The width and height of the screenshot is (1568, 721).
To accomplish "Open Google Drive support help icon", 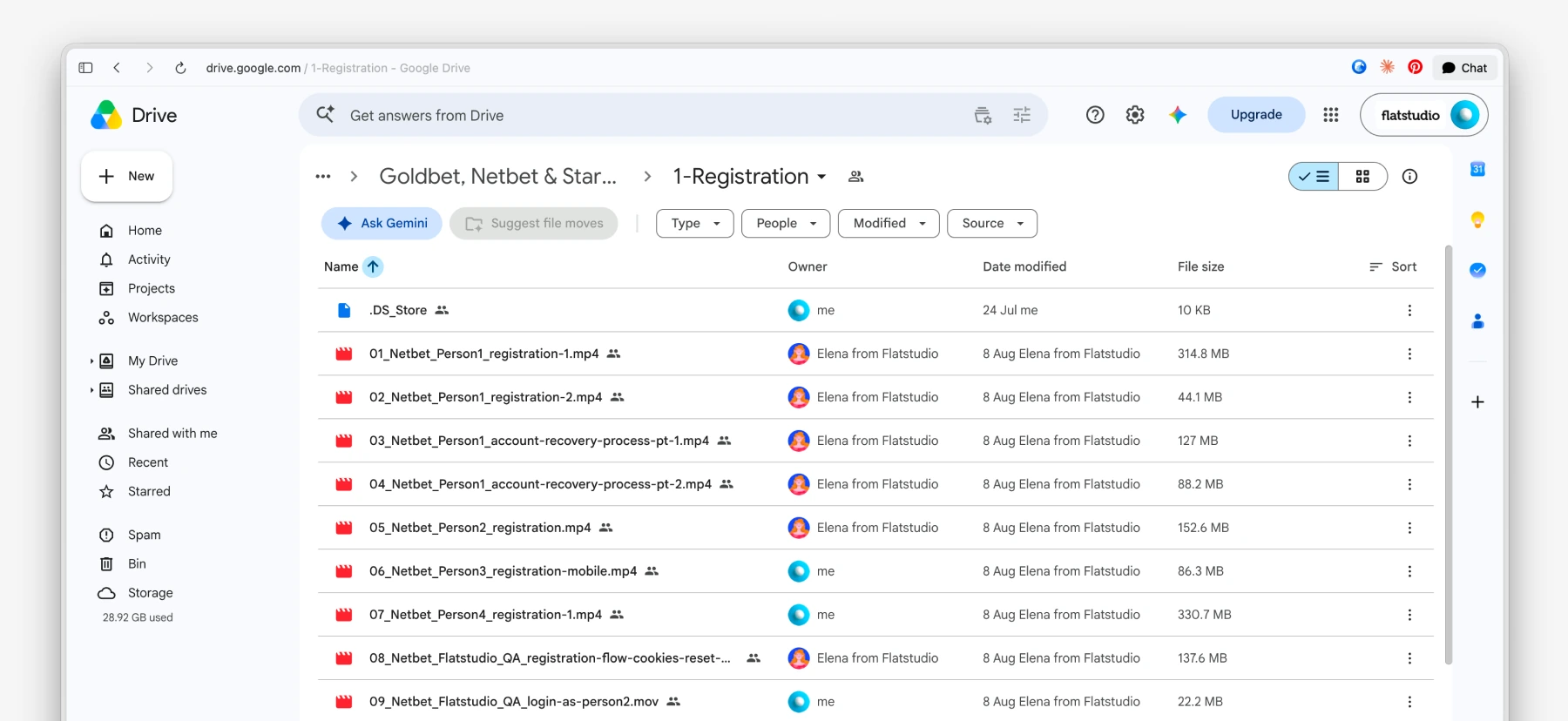I will [1095, 115].
